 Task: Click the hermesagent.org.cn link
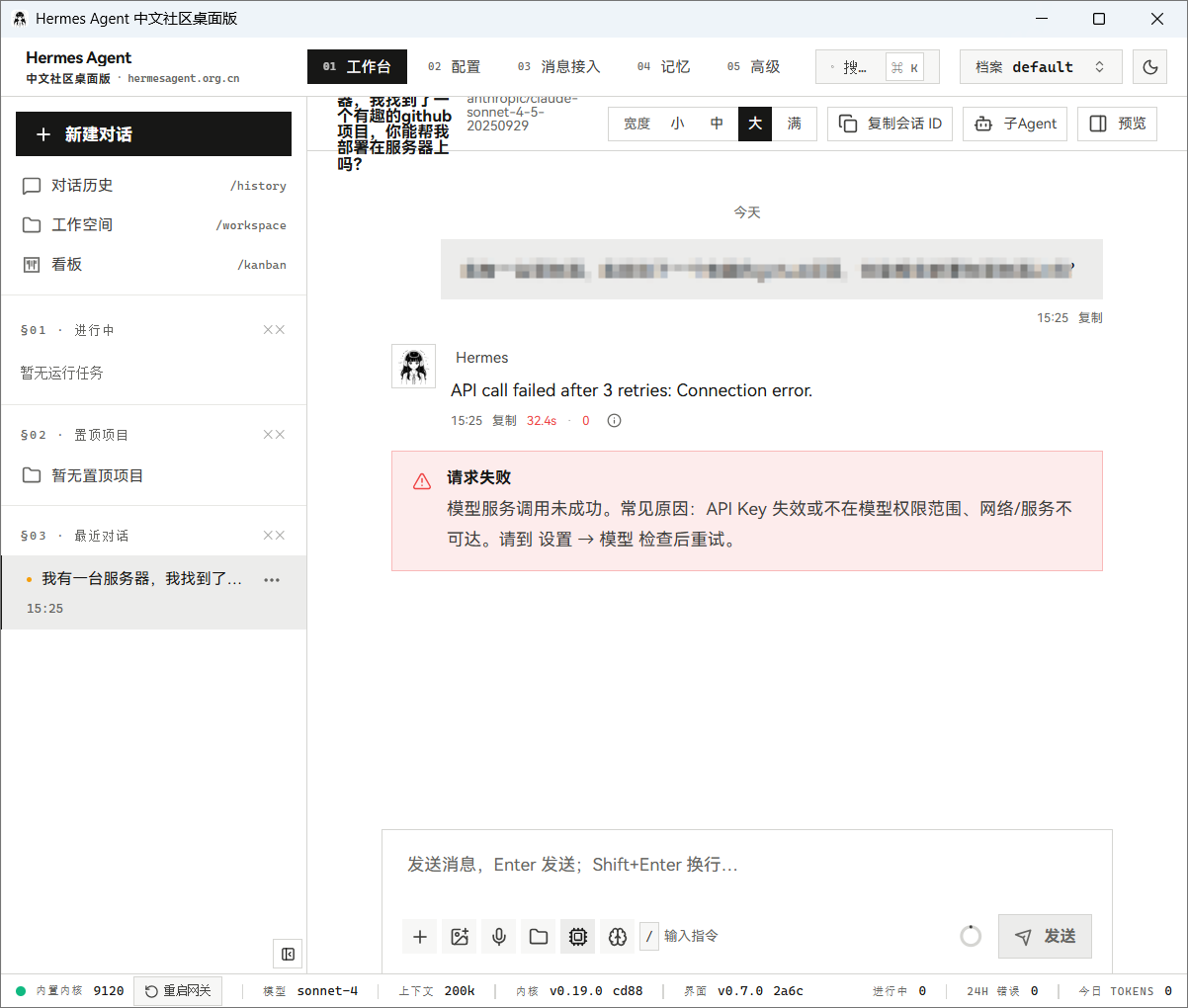183,79
